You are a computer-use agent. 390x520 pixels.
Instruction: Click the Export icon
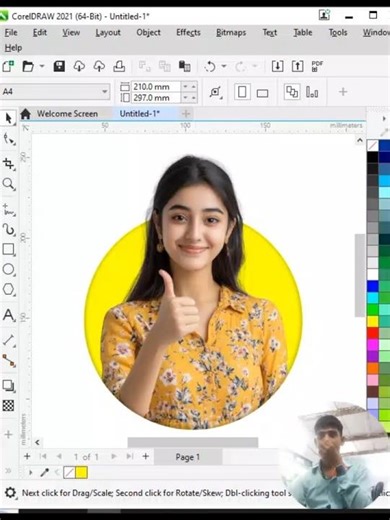coord(297,66)
